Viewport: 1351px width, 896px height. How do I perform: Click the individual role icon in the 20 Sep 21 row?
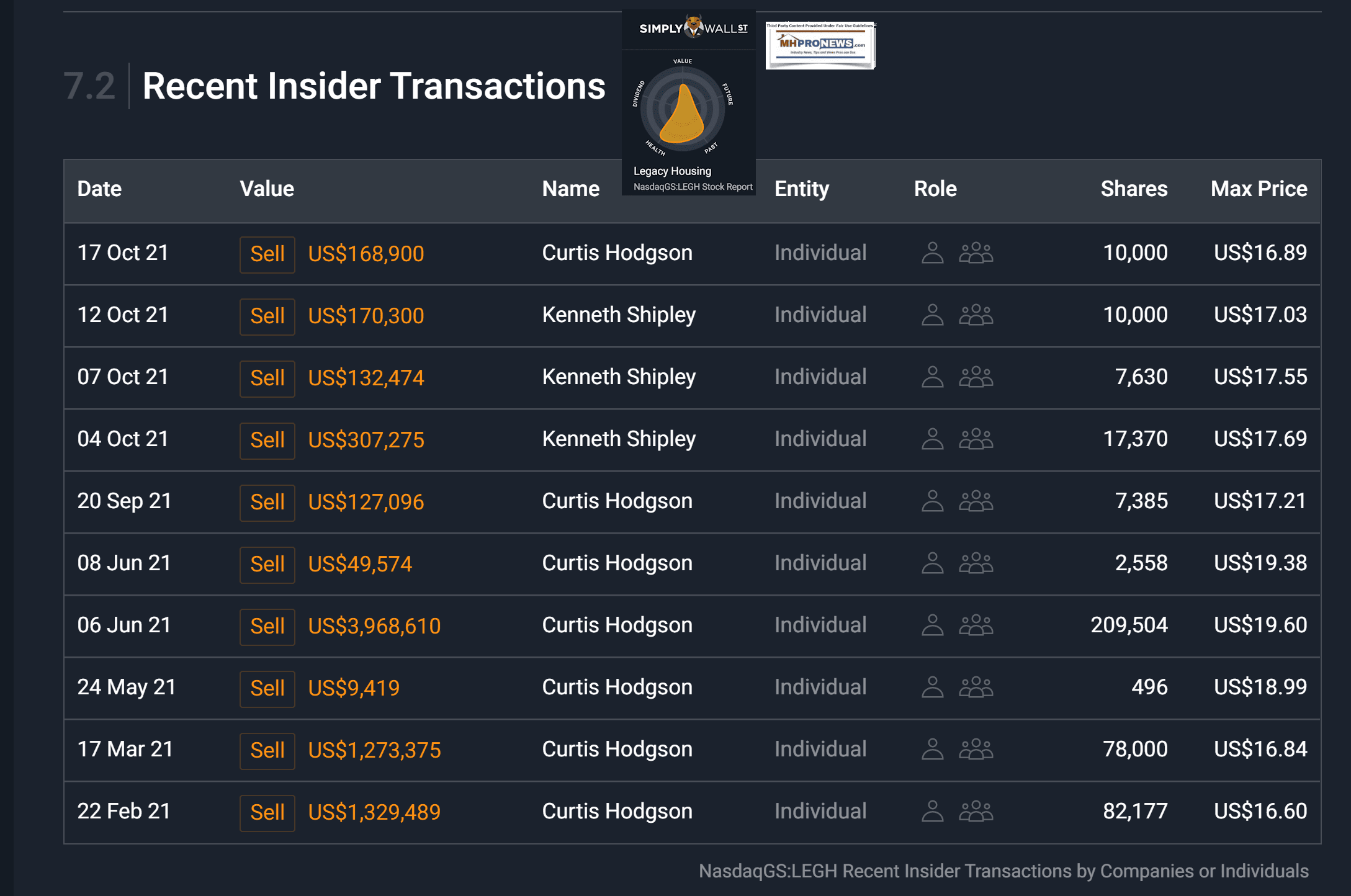click(x=932, y=501)
